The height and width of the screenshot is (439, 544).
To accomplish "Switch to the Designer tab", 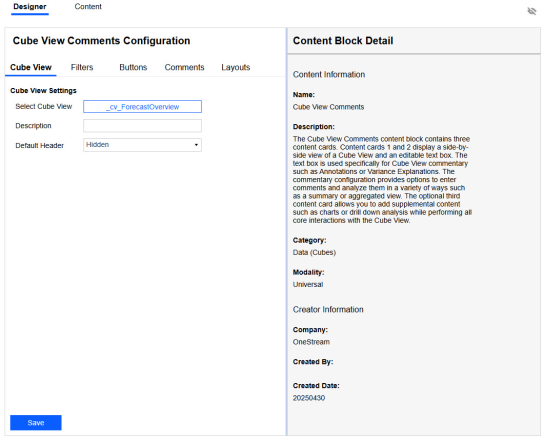I will tap(30, 7).
